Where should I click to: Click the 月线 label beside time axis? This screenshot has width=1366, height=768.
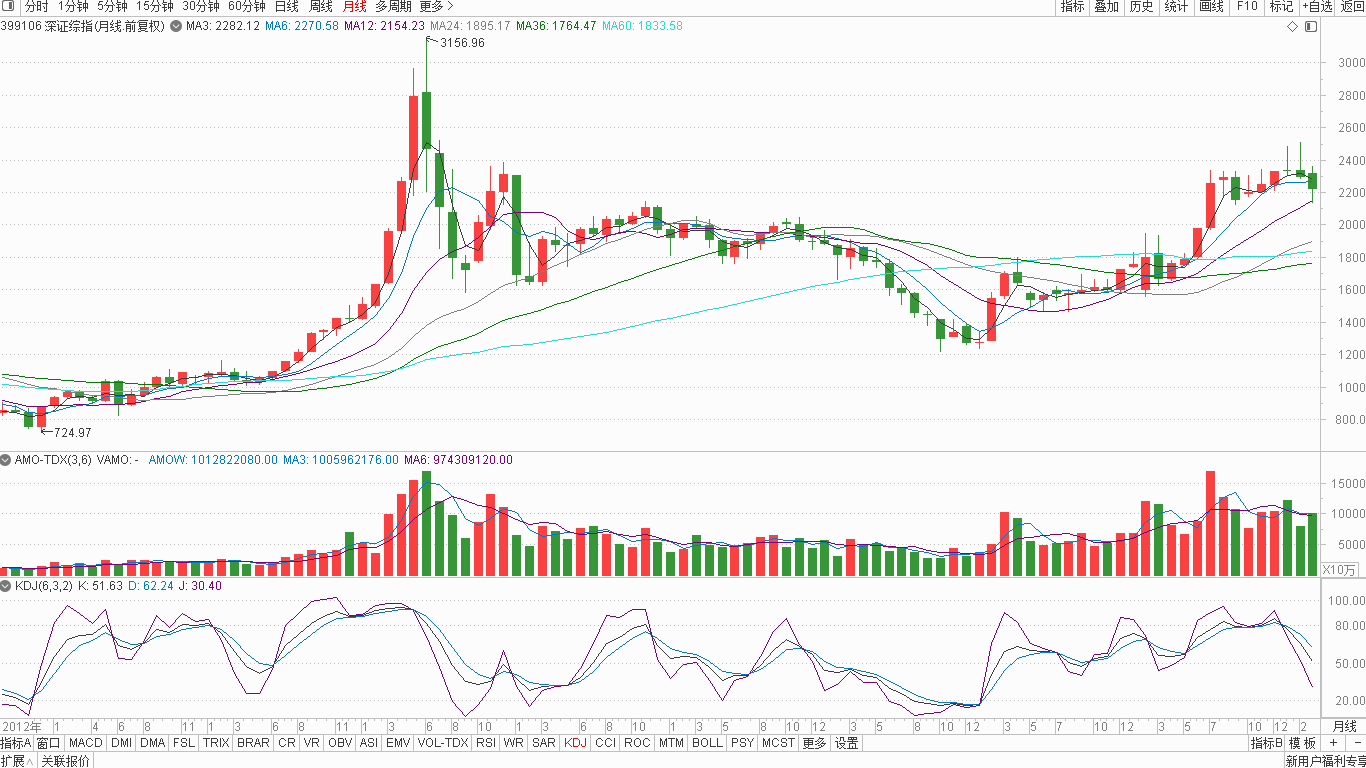coord(1344,726)
